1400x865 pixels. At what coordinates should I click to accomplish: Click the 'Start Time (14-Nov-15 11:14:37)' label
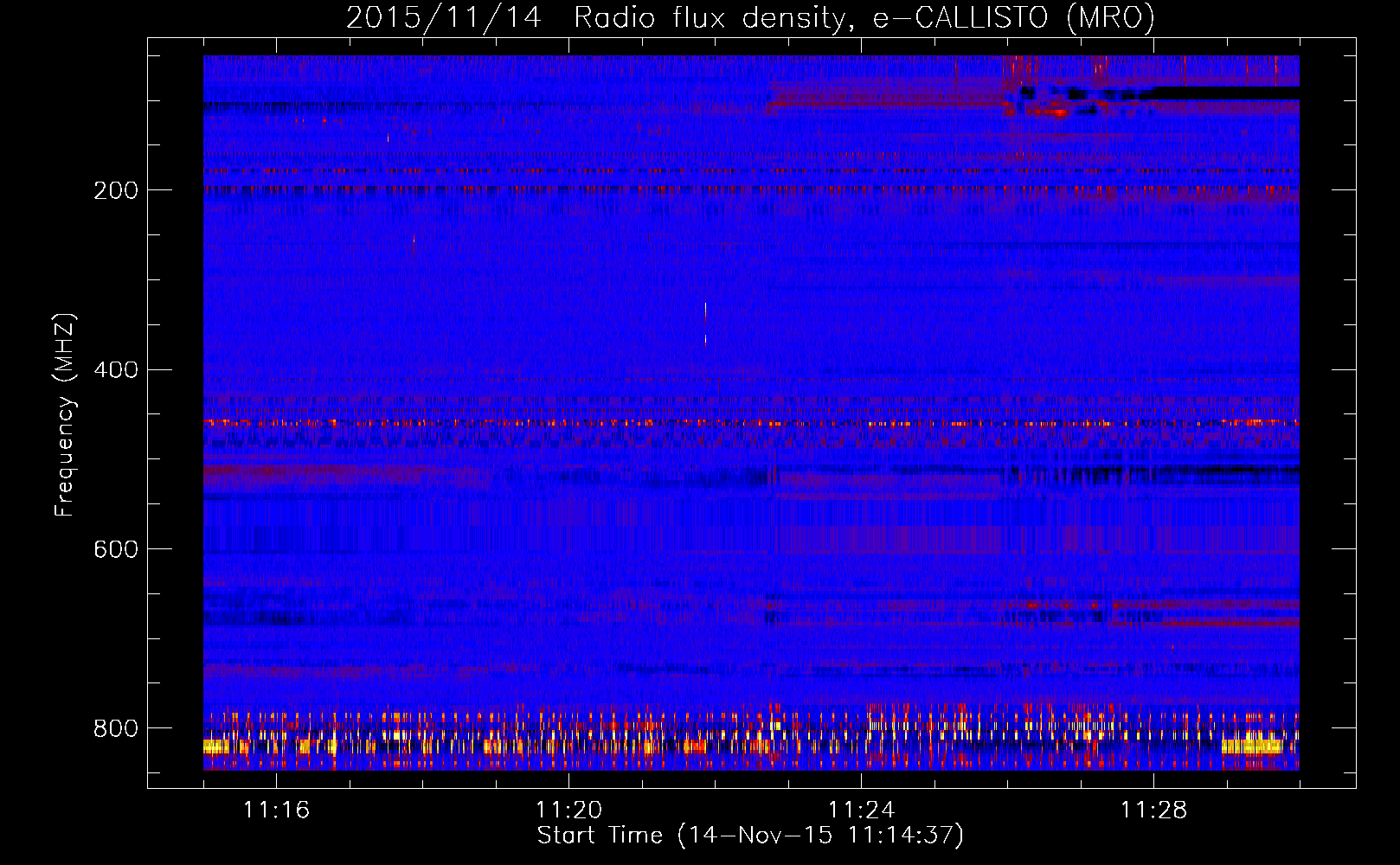coord(750,836)
